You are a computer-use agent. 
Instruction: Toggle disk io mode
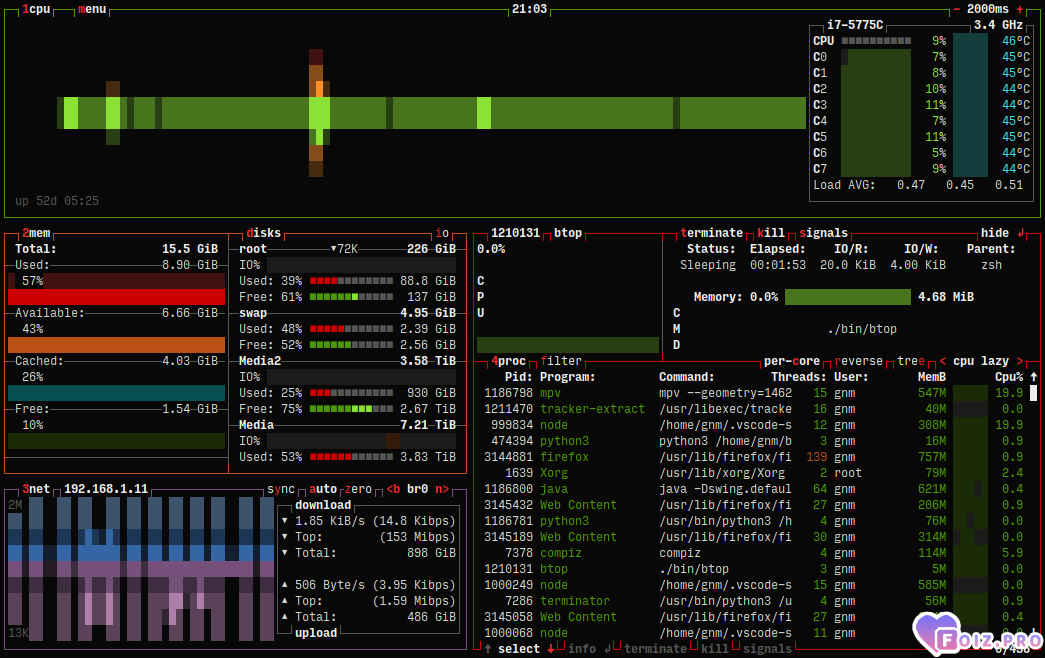tap(442, 233)
